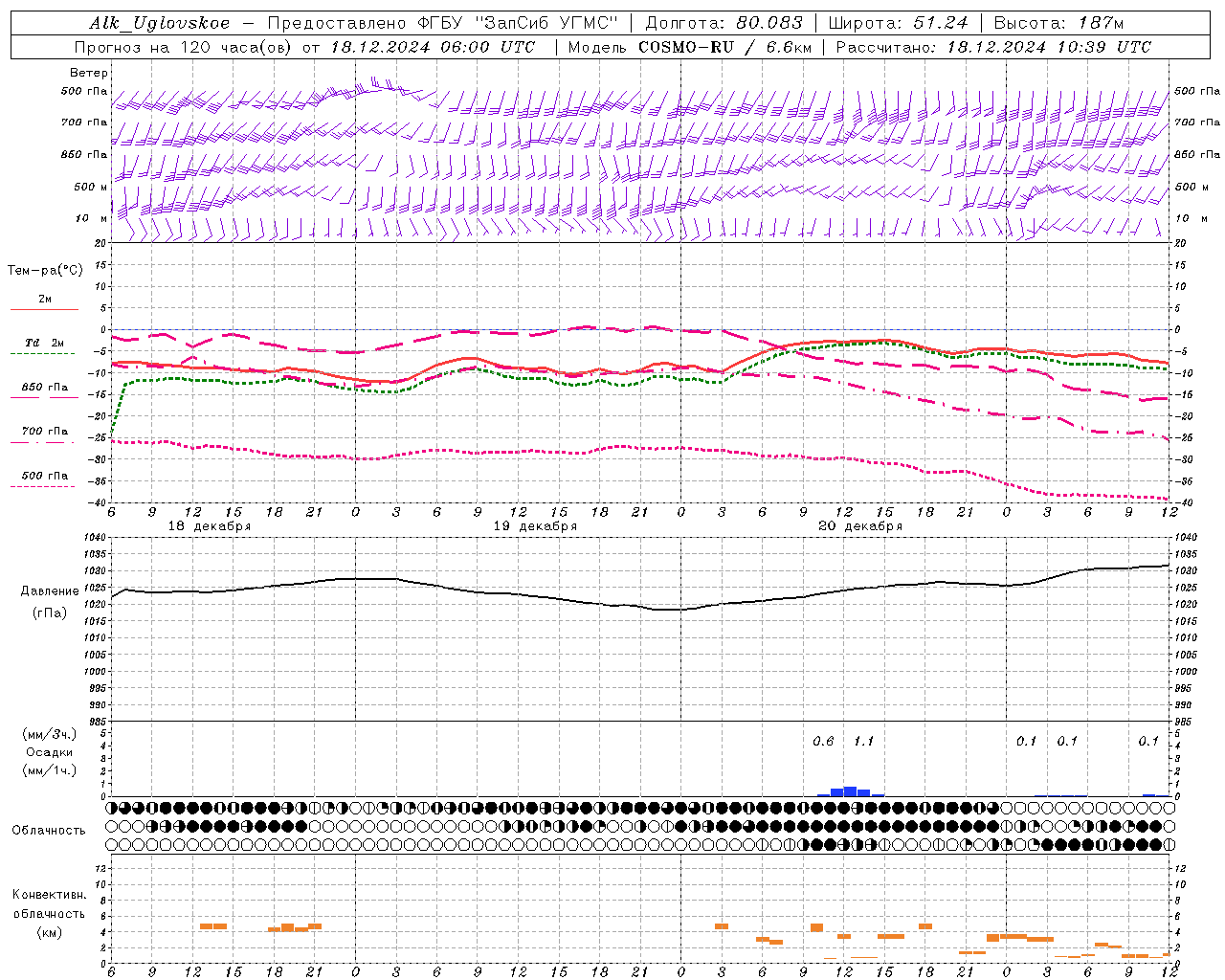Viewport: 1225px width, 980px height.
Task: Click the 19 декабря date label
Action: (535, 526)
